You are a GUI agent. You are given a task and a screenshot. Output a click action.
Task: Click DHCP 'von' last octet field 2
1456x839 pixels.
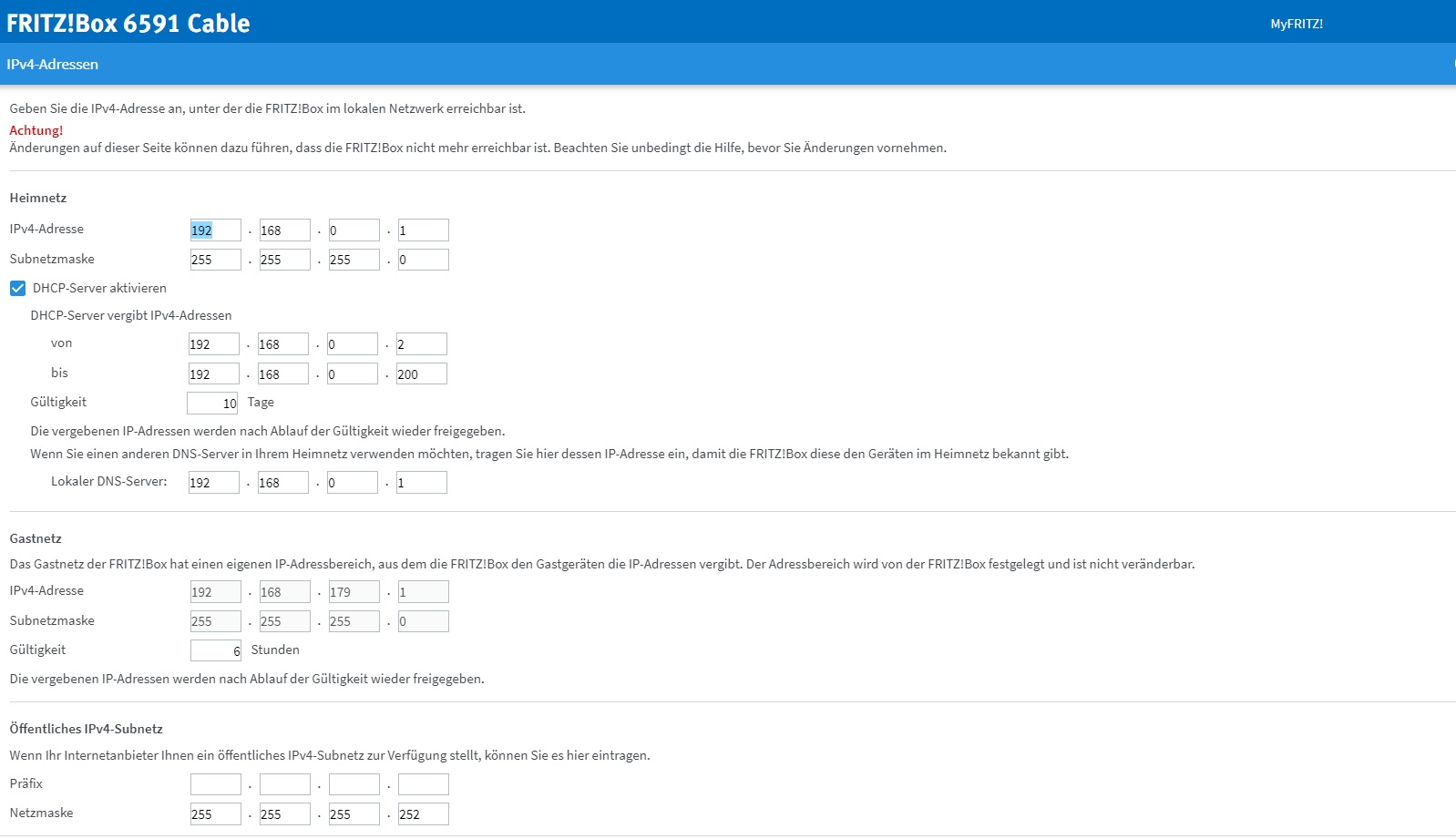click(422, 344)
